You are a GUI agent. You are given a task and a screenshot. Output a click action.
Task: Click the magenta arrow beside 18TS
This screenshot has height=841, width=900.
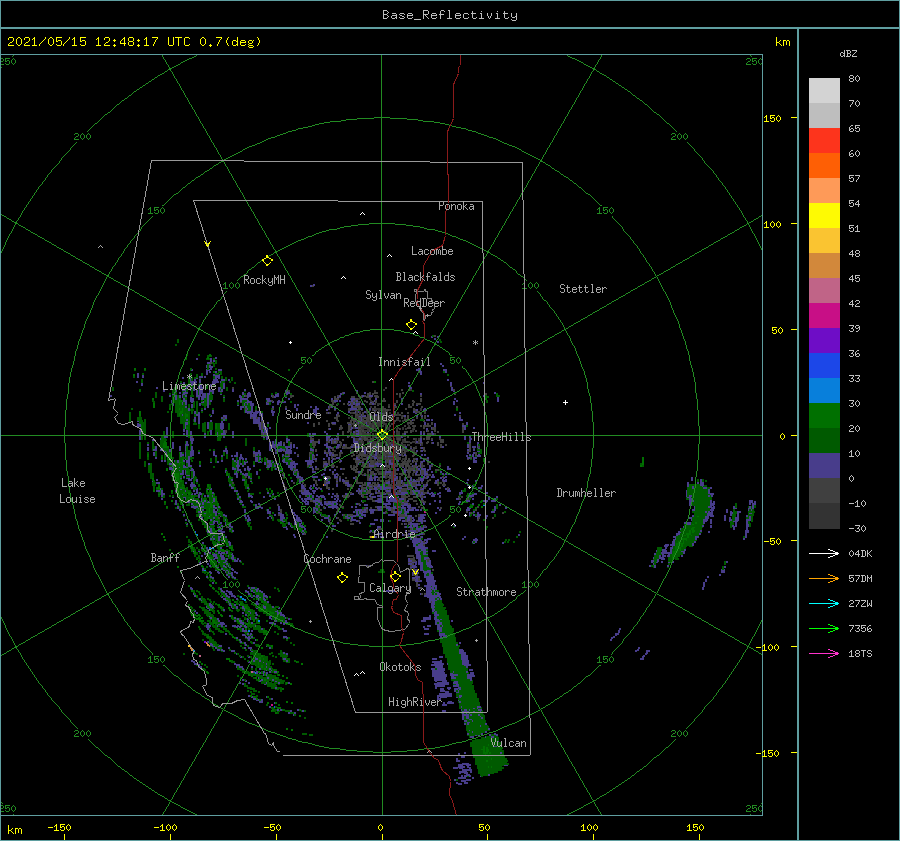824,653
